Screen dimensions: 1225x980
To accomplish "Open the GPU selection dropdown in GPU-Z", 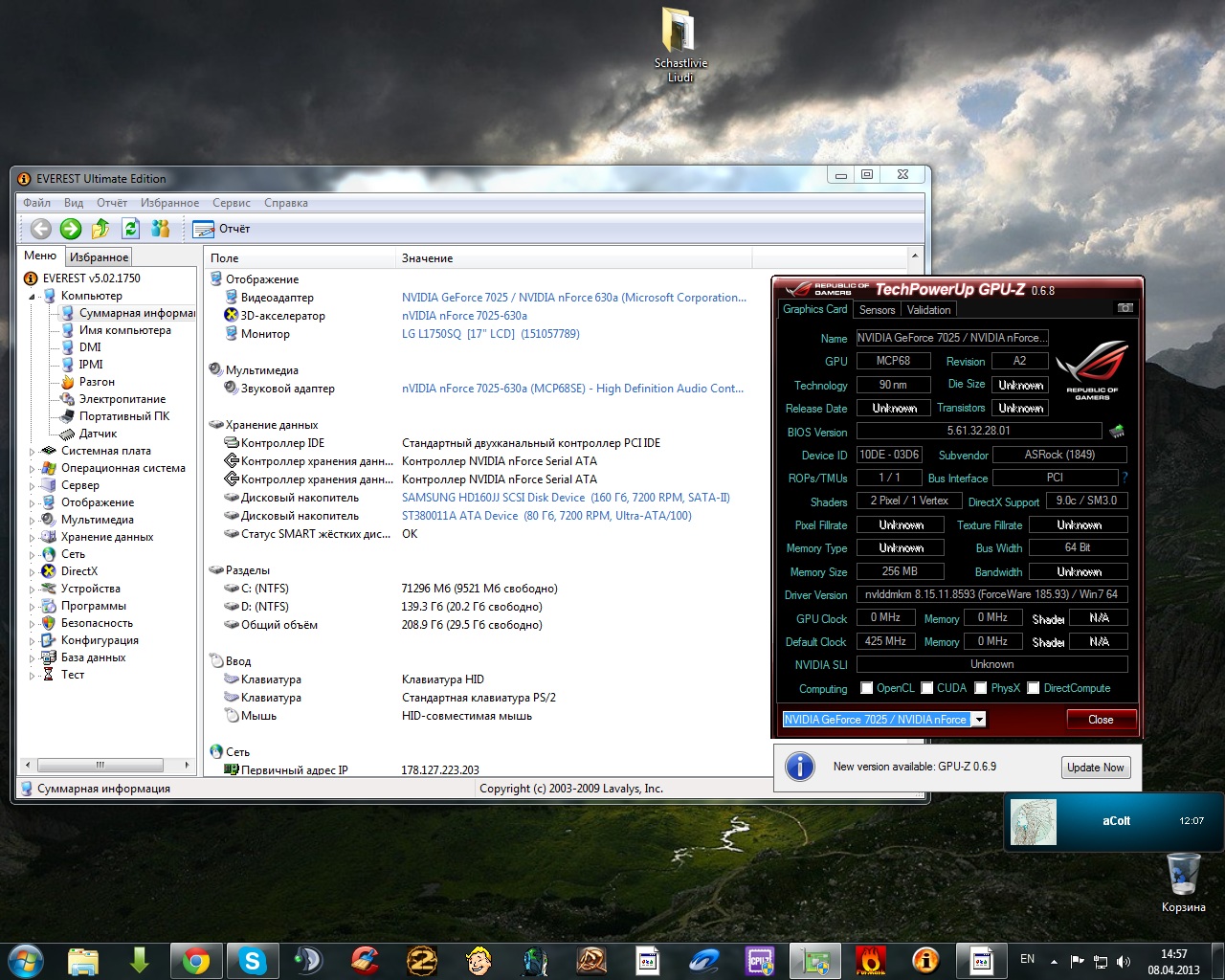I will [x=979, y=720].
